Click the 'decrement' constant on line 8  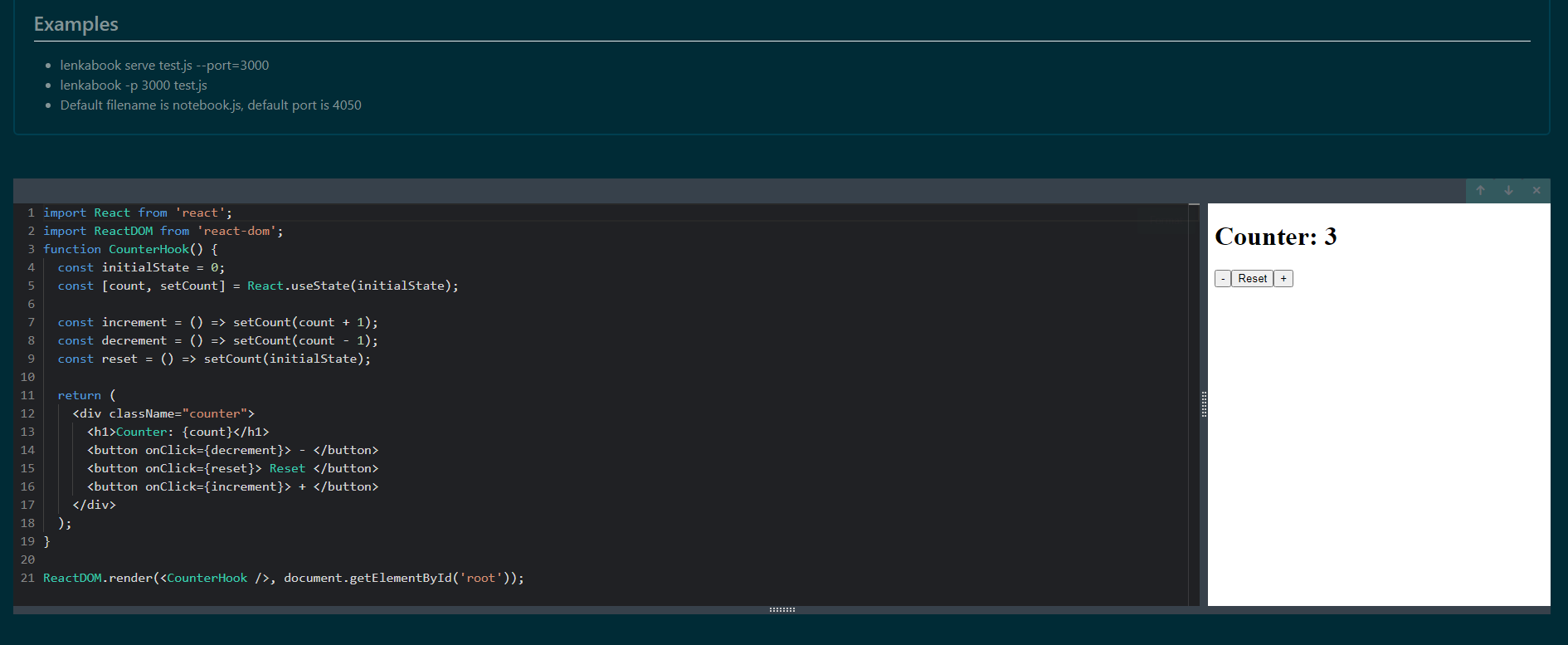[134, 340]
